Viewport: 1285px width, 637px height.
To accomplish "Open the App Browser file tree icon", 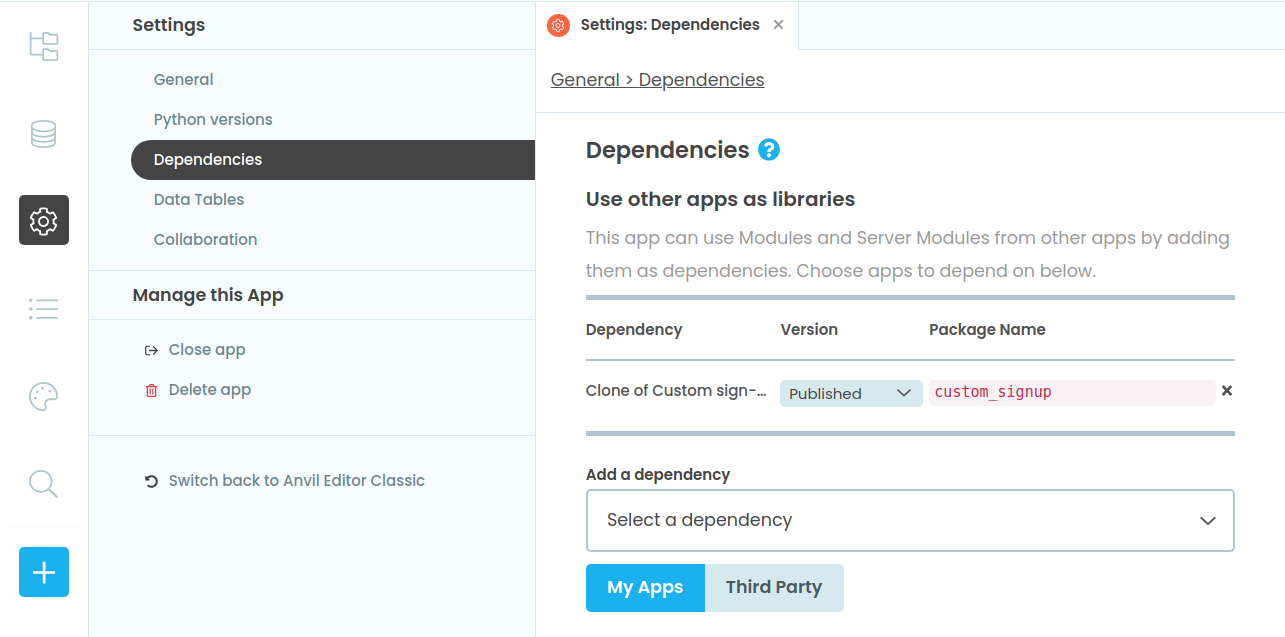I will (x=44, y=46).
